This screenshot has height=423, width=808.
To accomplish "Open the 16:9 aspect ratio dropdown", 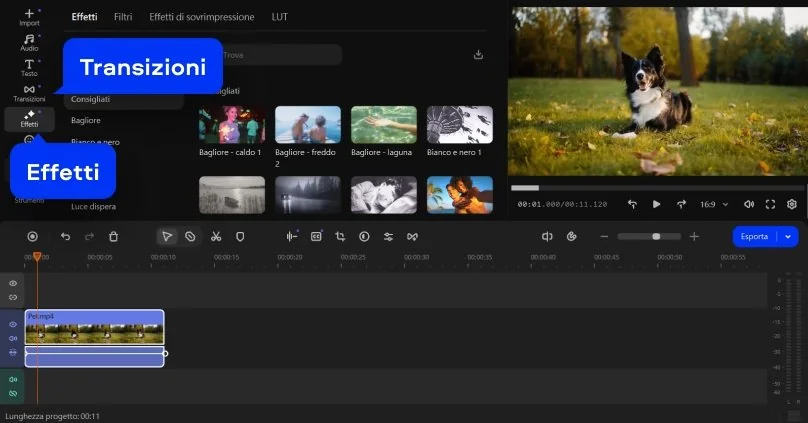I will pyautogui.click(x=712, y=204).
